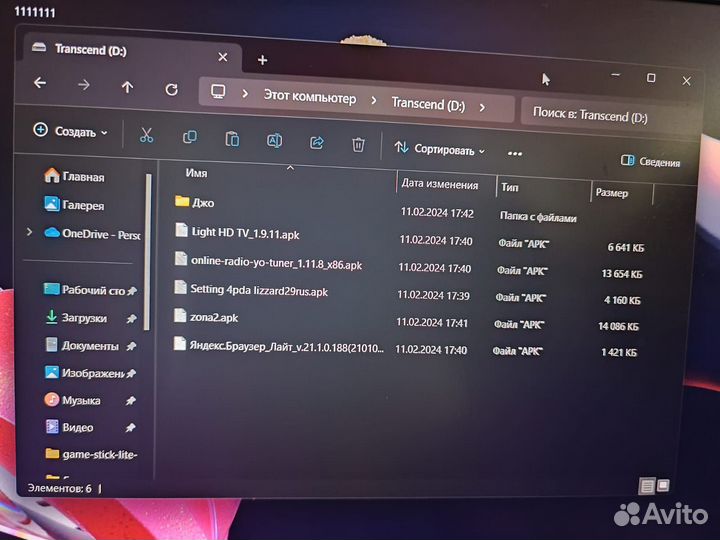This screenshot has width=720, height=540.
Task: Open a new tab with plus button
Action: pyautogui.click(x=262, y=60)
